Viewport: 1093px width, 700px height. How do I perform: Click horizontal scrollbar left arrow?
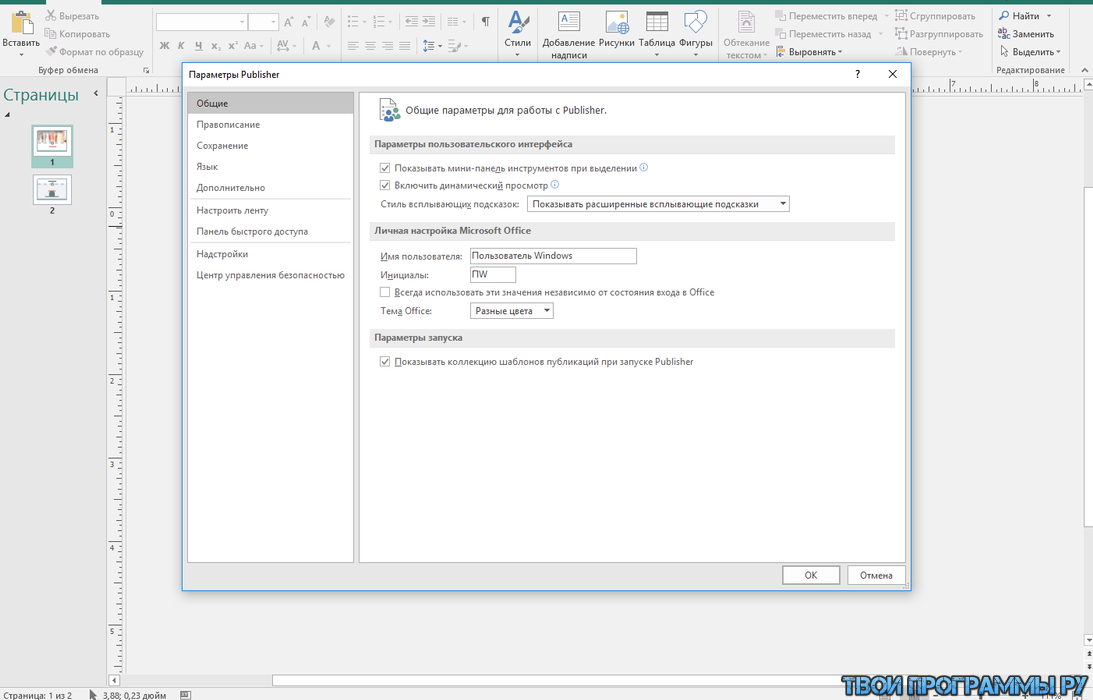click(114, 680)
